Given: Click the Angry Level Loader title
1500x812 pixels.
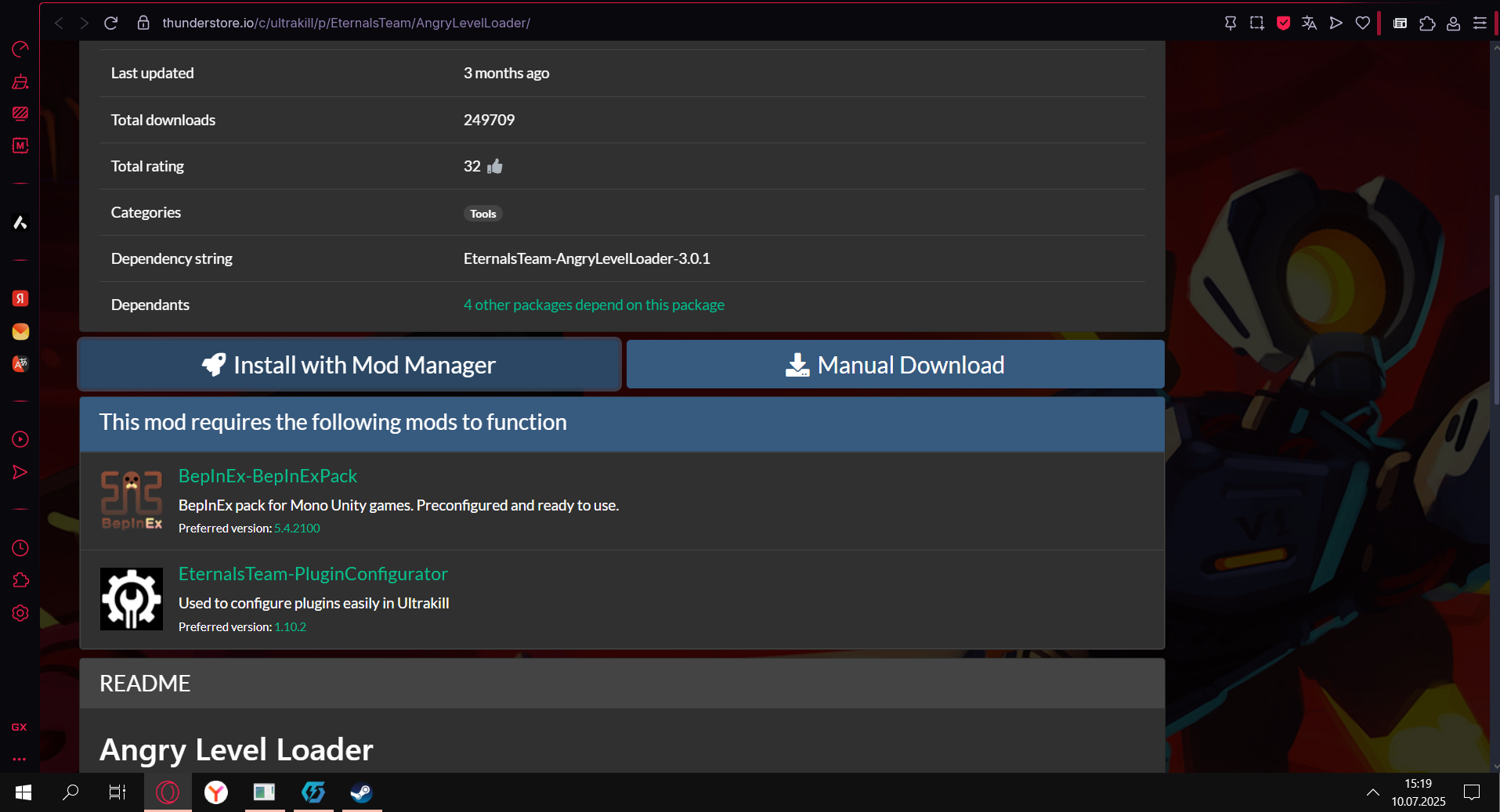Looking at the screenshot, I should (x=237, y=749).
